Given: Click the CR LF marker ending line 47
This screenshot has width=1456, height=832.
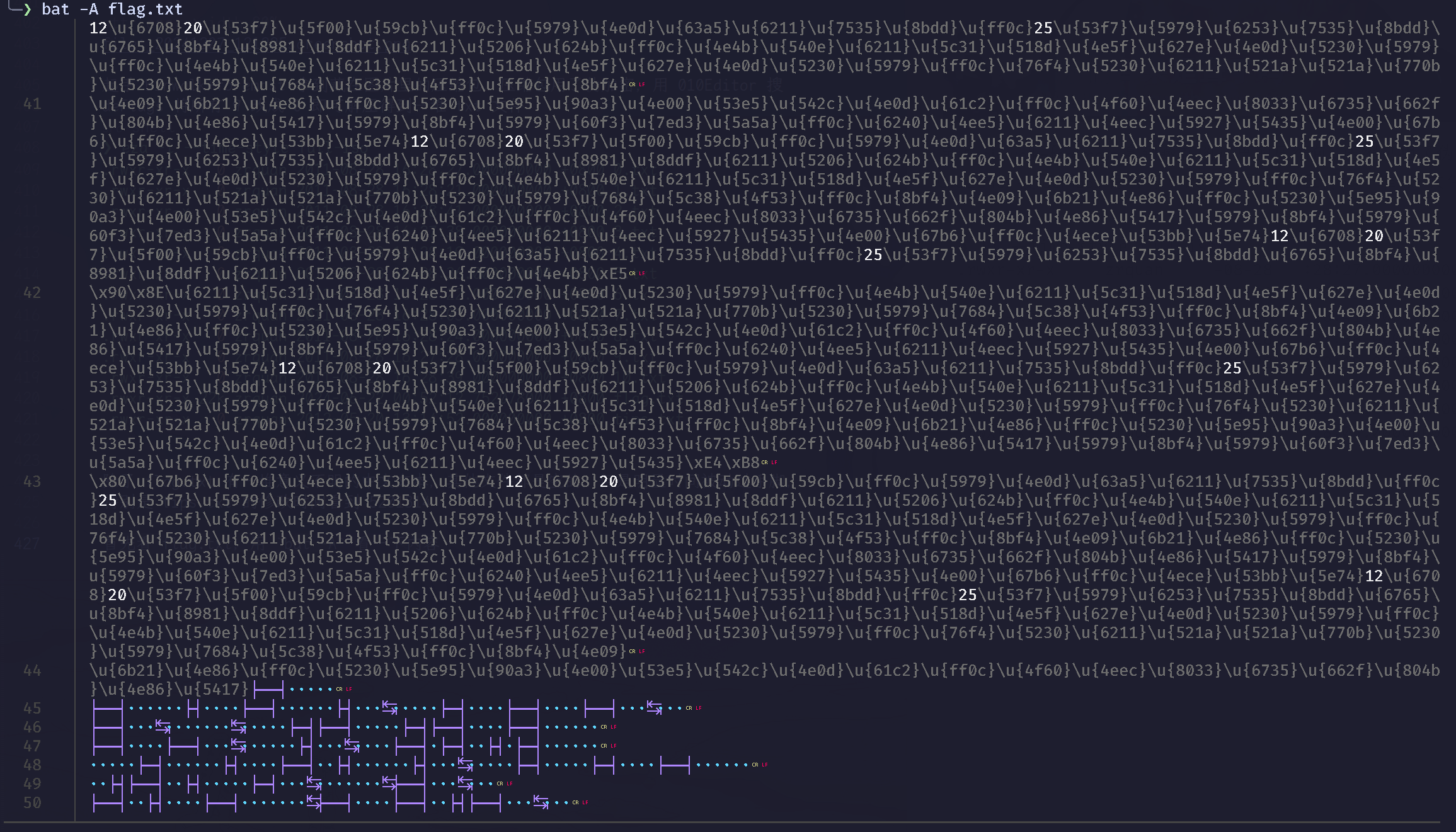Looking at the screenshot, I should click(x=609, y=746).
